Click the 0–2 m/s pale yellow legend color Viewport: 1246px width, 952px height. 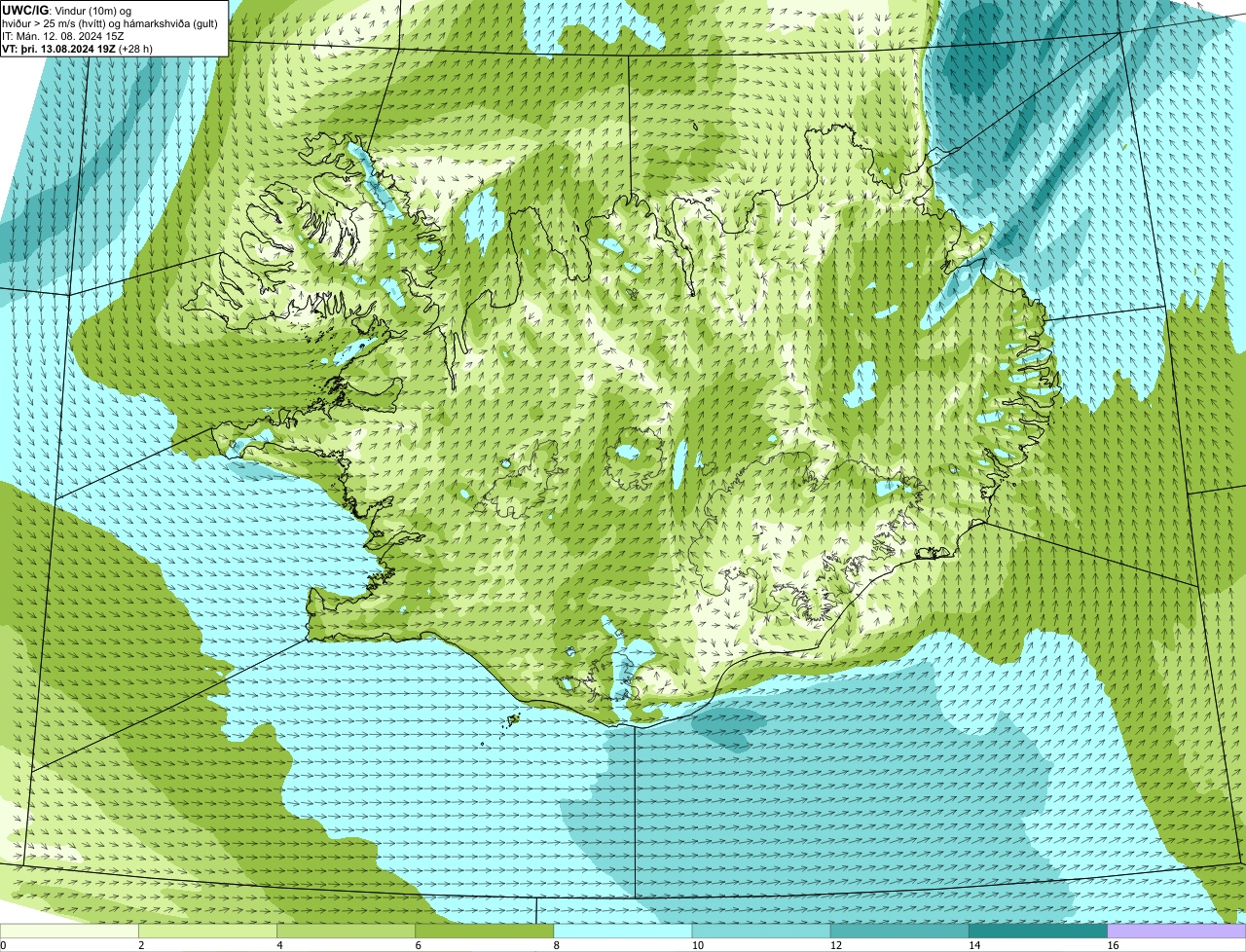pos(69,931)
